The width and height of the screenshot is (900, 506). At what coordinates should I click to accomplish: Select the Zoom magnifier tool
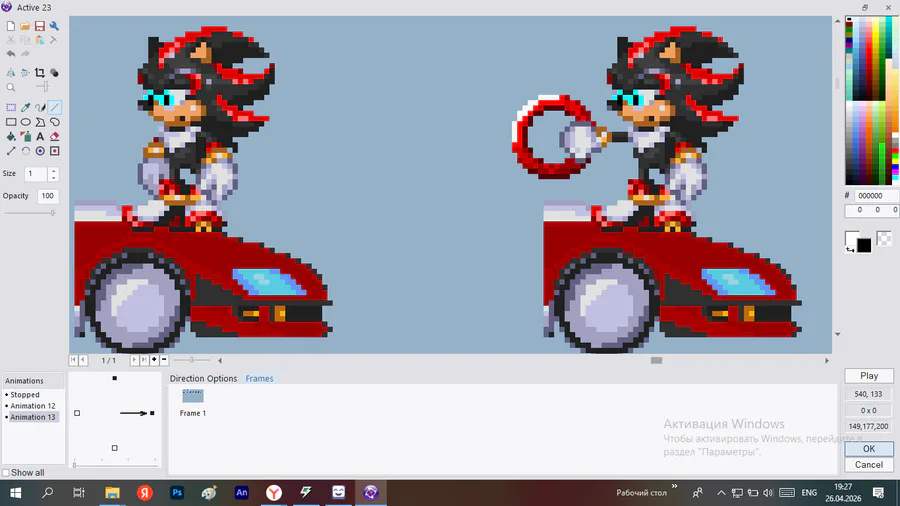click(x=11, y=87)
